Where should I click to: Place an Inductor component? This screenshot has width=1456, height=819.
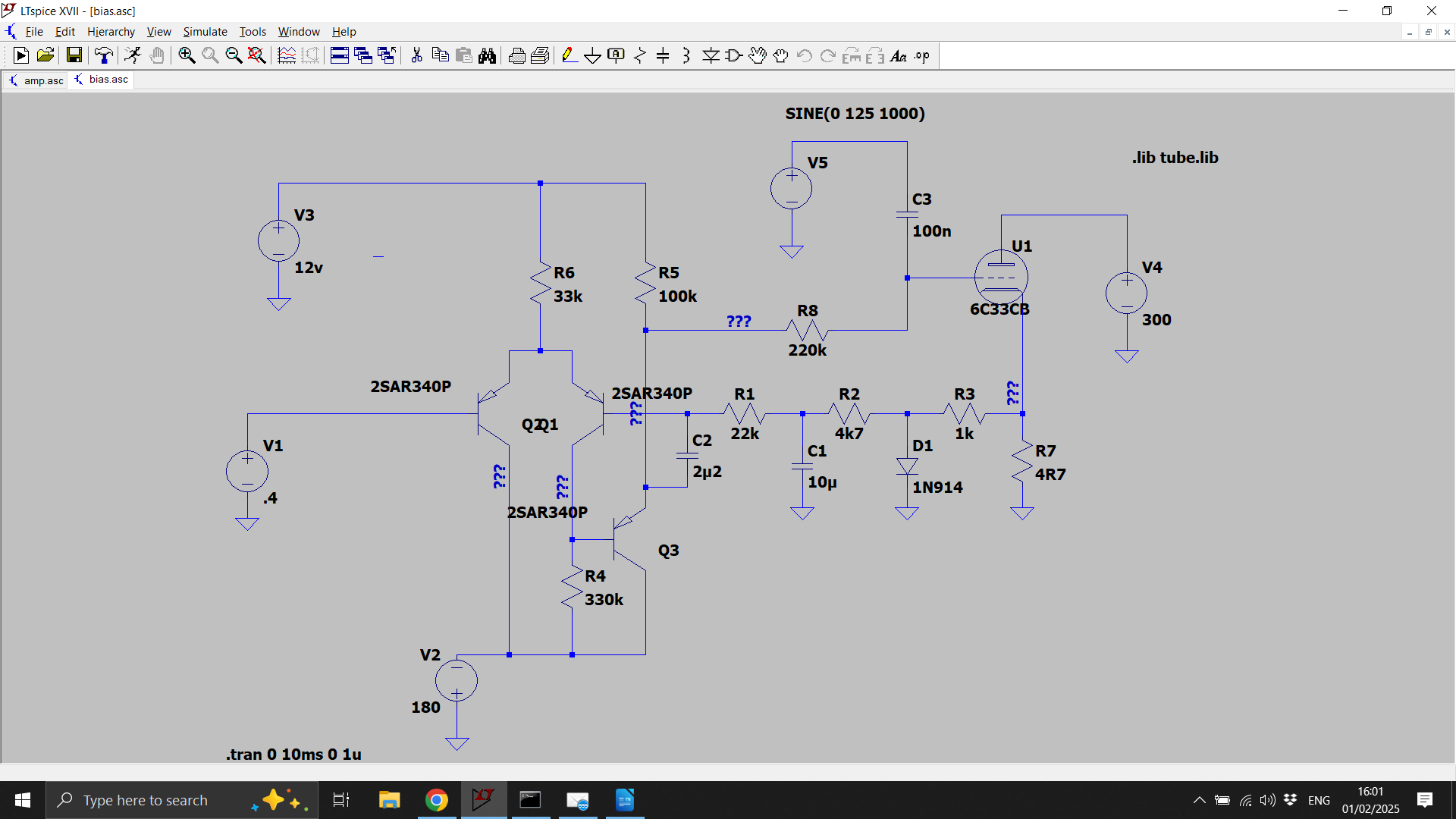point(687,55)
